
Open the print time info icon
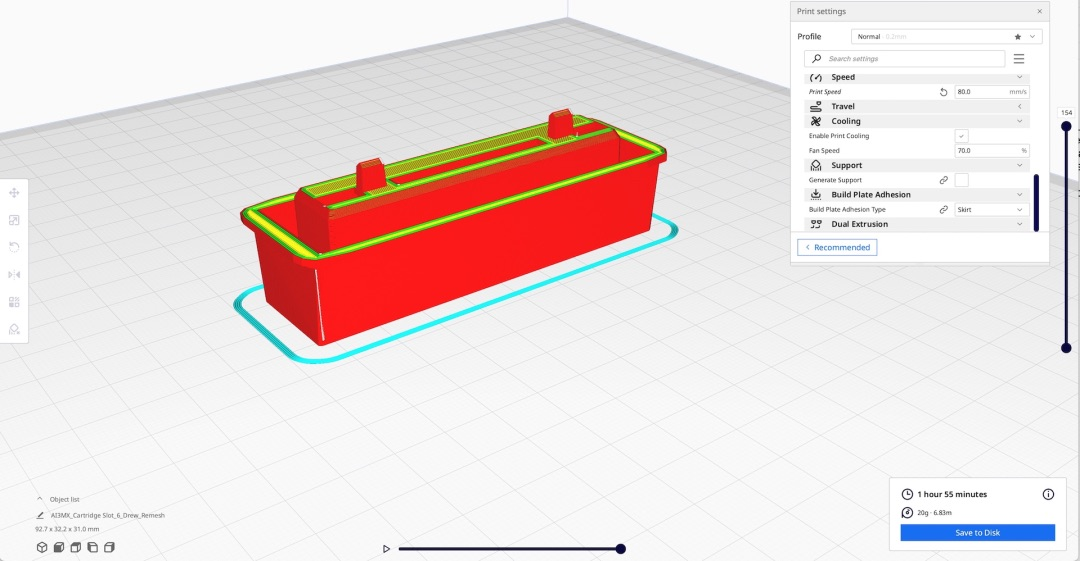[1048, 494]
